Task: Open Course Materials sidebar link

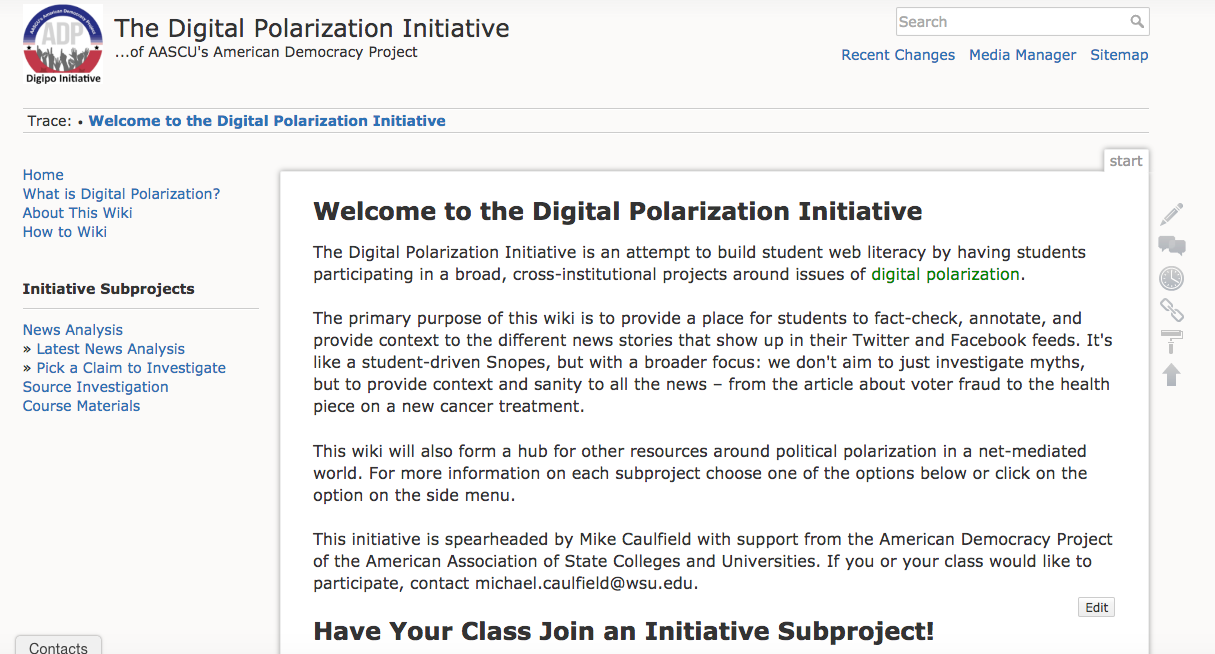Action: pos(82,406)
